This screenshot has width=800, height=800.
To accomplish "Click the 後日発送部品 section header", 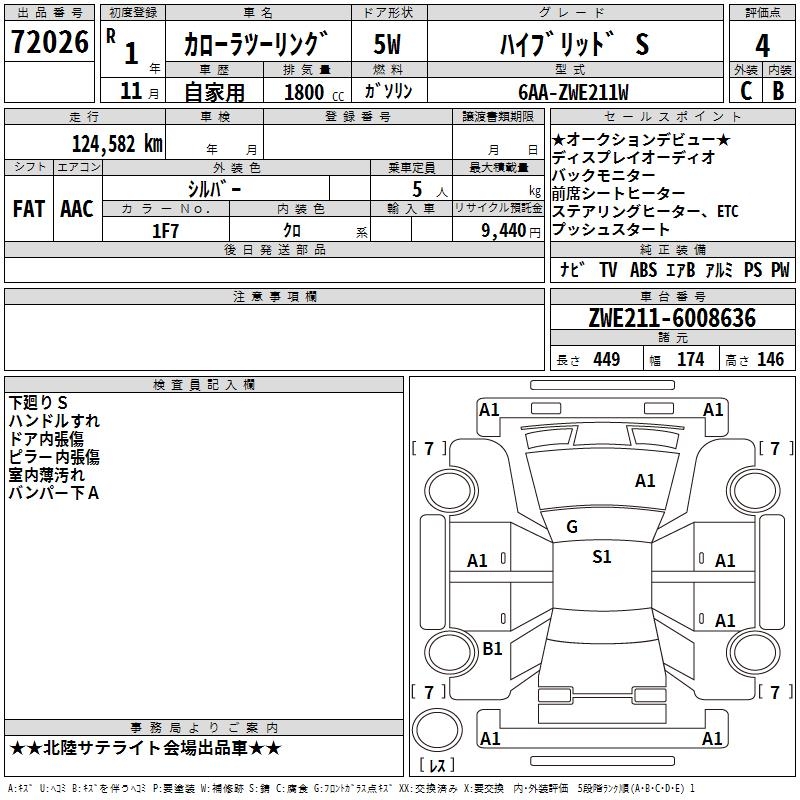I will [274, 249].
